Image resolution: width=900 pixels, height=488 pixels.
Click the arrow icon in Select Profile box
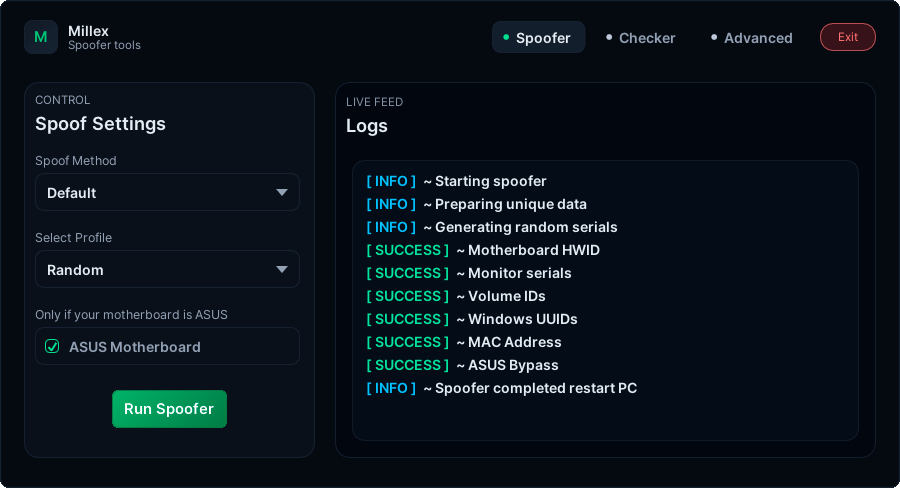pos(282,269)
